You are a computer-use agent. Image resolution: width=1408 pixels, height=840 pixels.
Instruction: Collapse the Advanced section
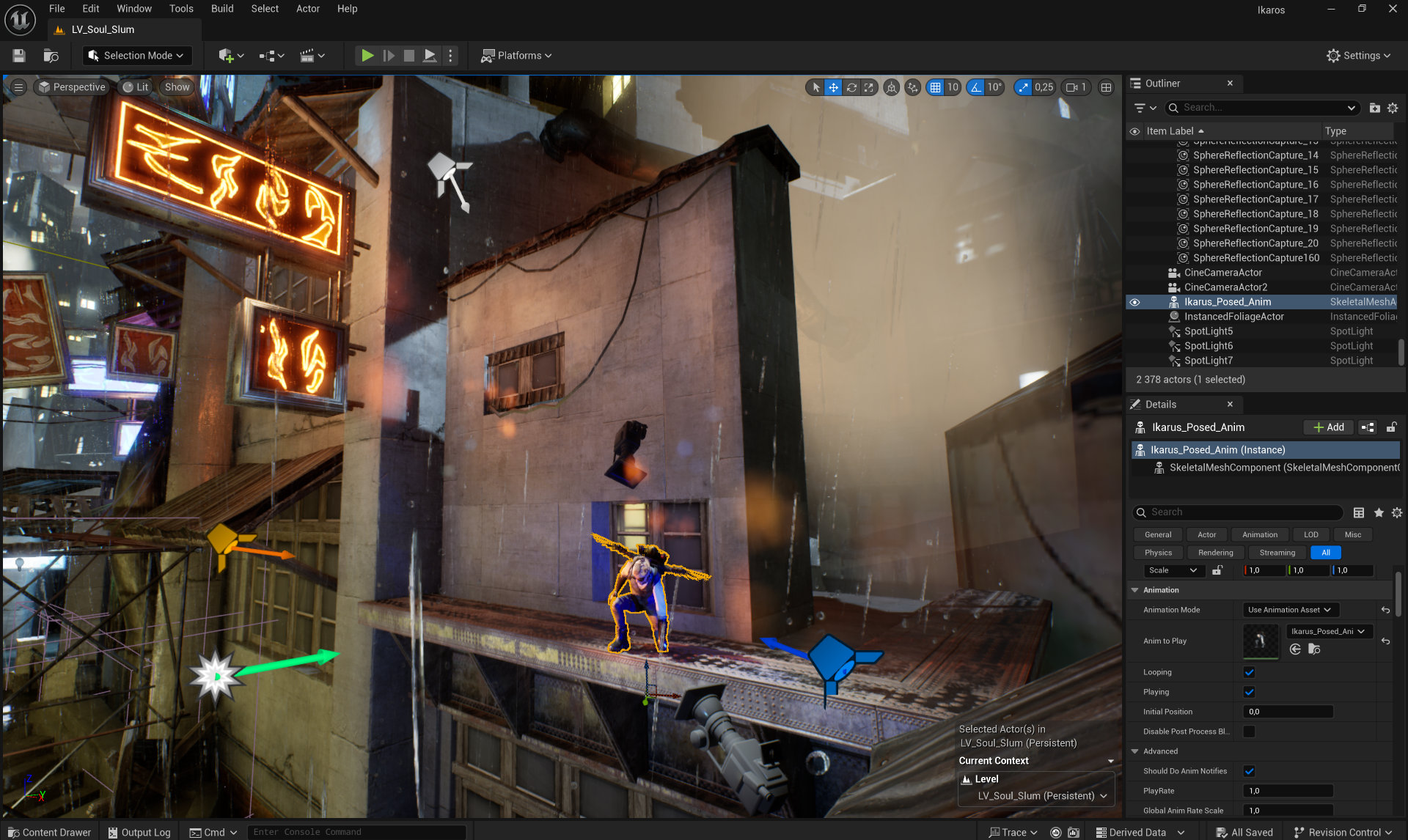(x=1135, y=751)
